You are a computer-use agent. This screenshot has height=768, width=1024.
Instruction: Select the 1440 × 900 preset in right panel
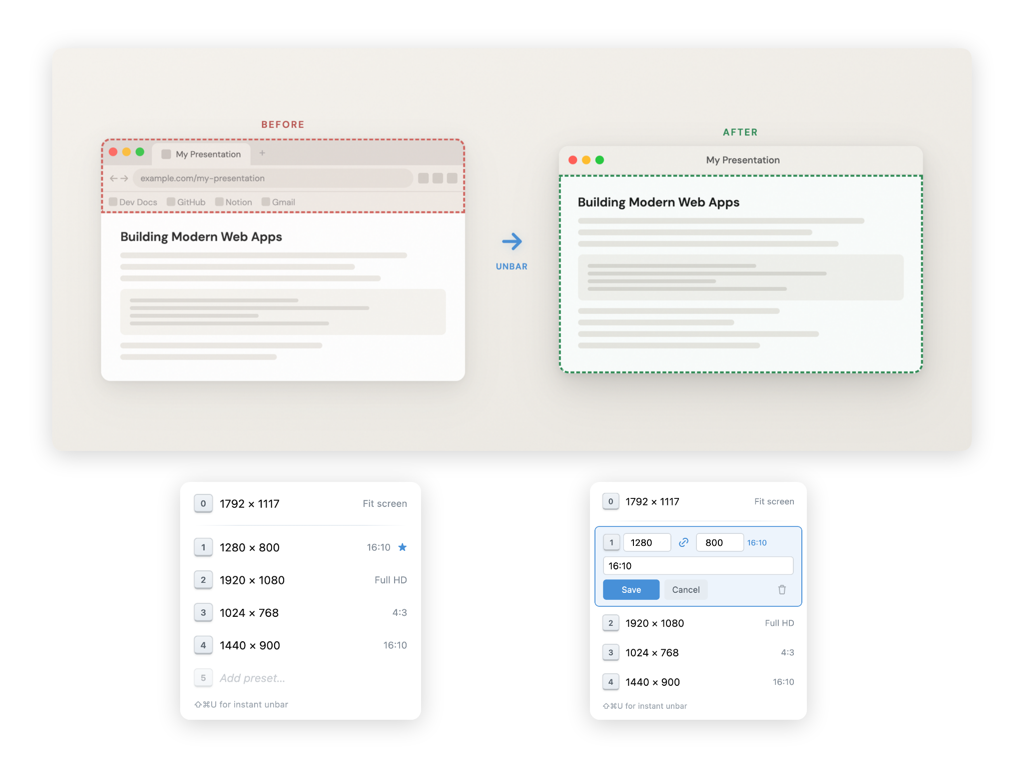[x=698, y=682]
